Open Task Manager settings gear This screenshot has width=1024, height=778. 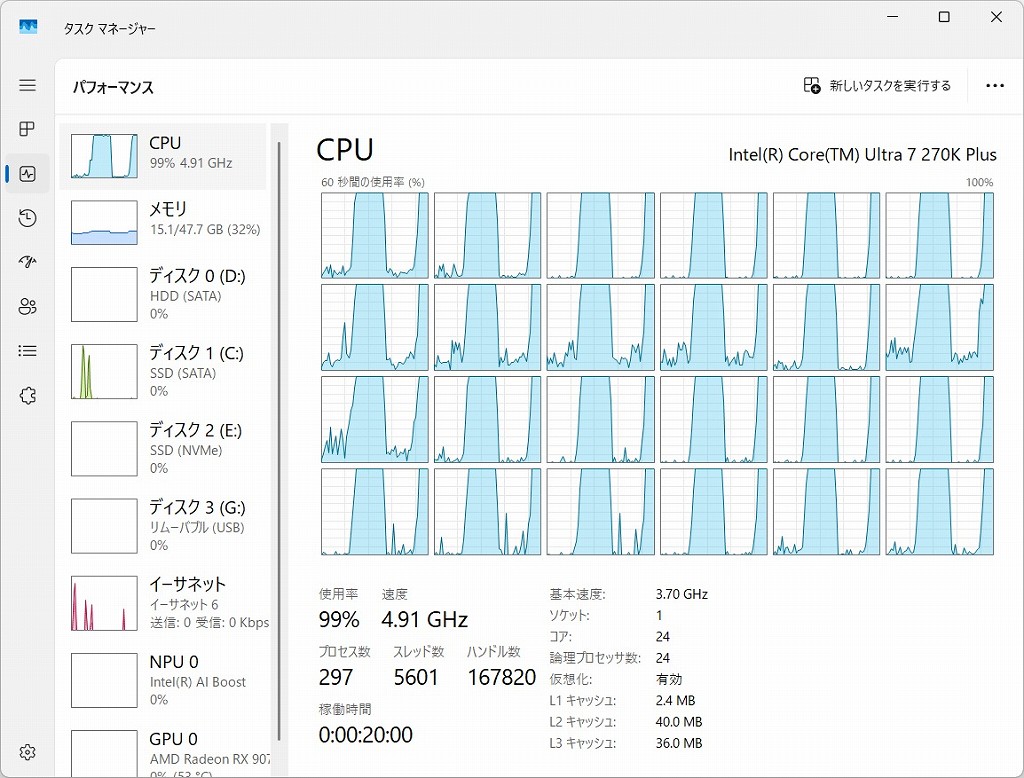coord(27,752)
